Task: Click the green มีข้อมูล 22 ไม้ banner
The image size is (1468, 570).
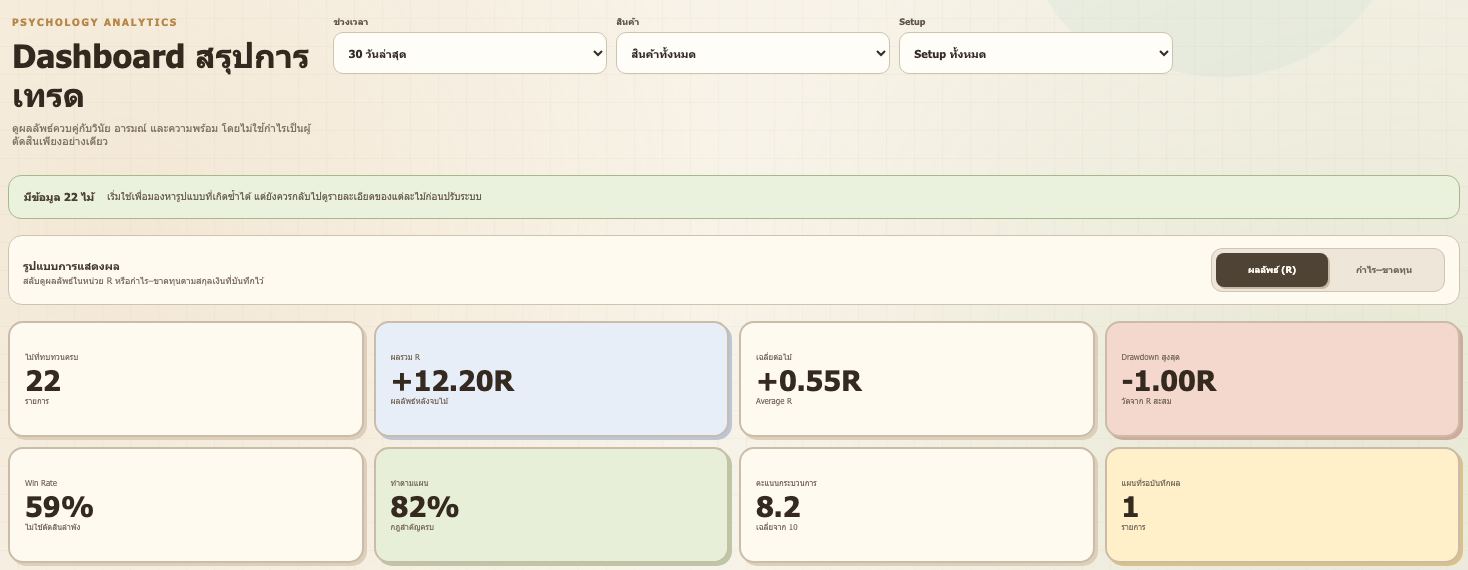Action: (x=734, y=197)
